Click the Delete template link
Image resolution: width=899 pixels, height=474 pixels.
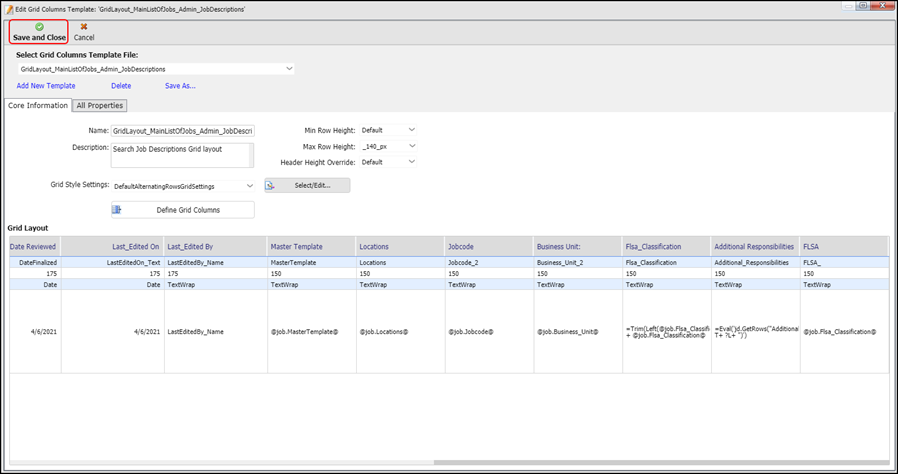(x=121, y=86)
